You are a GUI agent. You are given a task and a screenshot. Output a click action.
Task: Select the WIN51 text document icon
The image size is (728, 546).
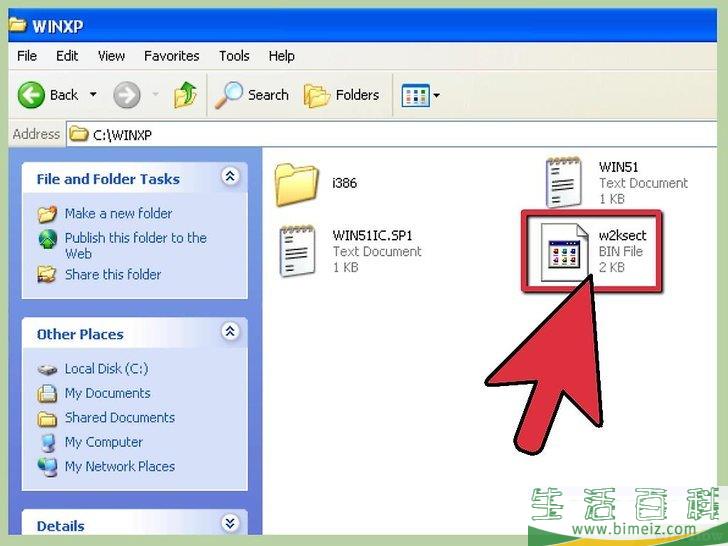point(564,182)
